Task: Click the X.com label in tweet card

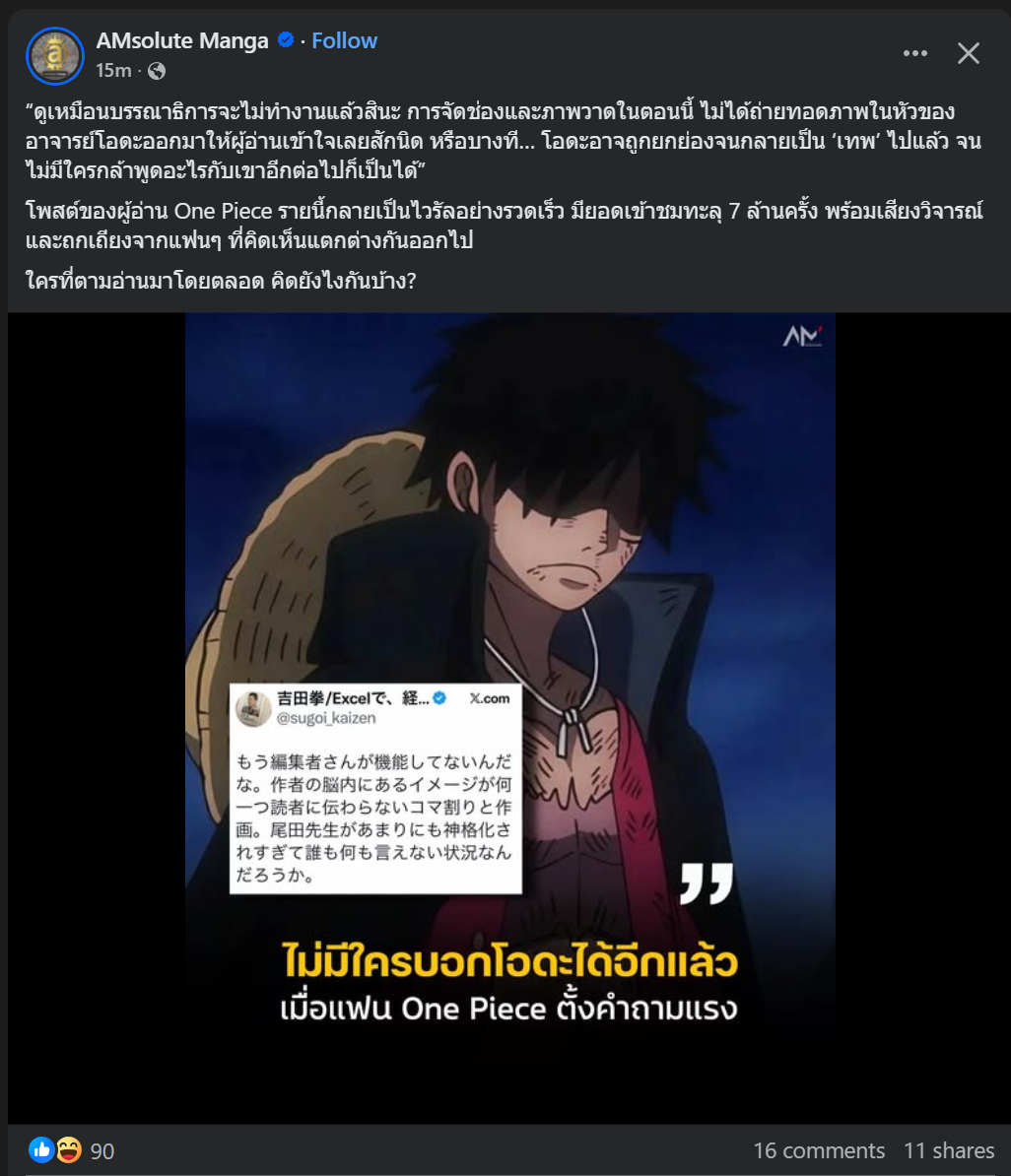Action: click(490, 698)
